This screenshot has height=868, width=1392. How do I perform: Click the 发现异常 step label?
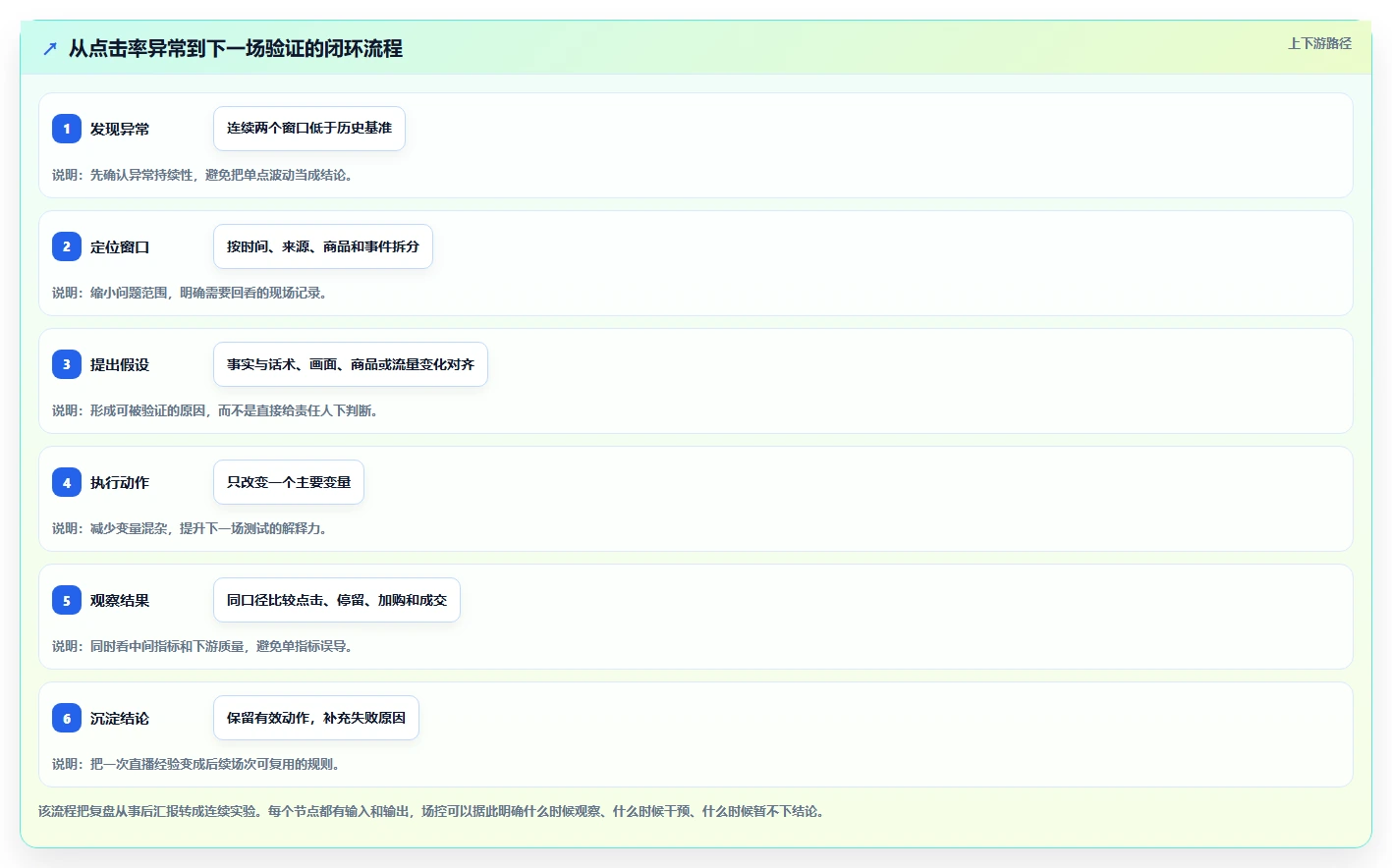120,129
